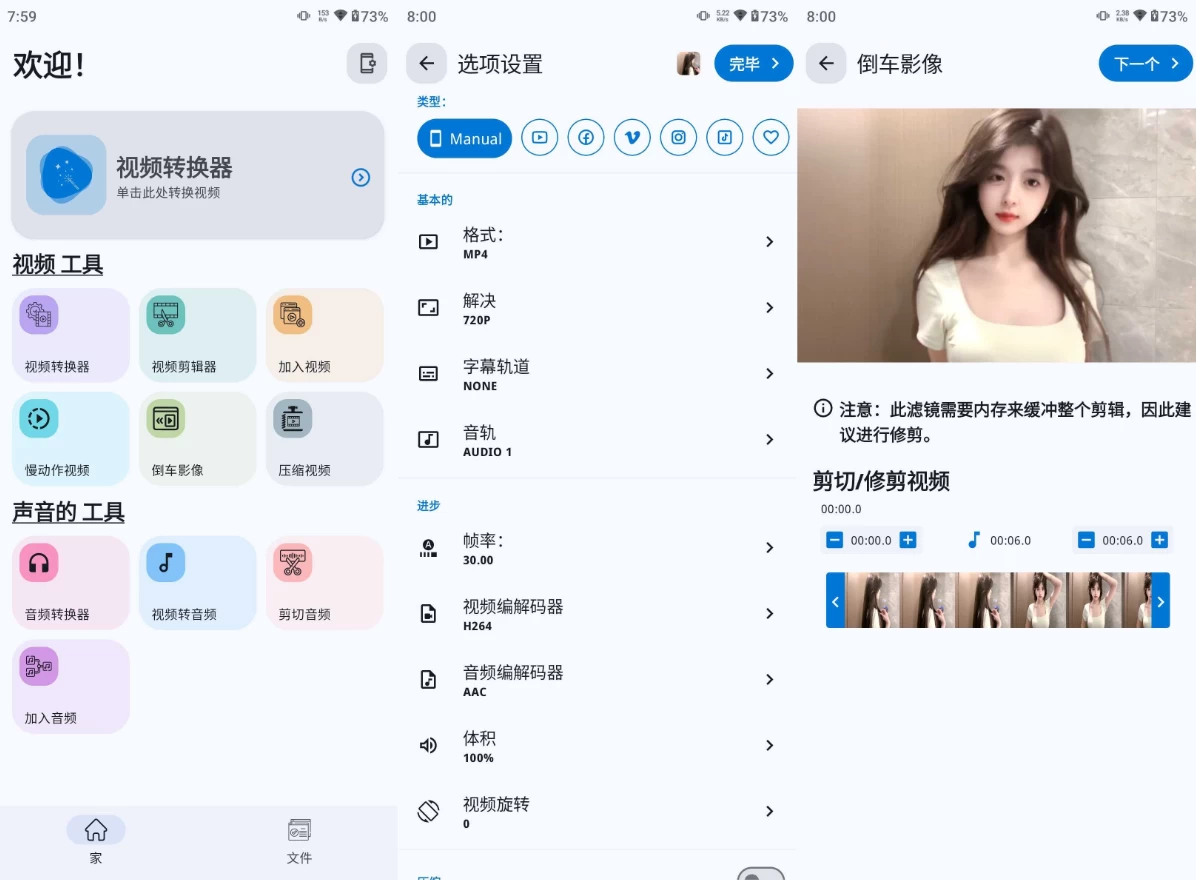Tap the 下一个 (next) button
This screenshot has height=880, width=1196.
(1145, 63)
